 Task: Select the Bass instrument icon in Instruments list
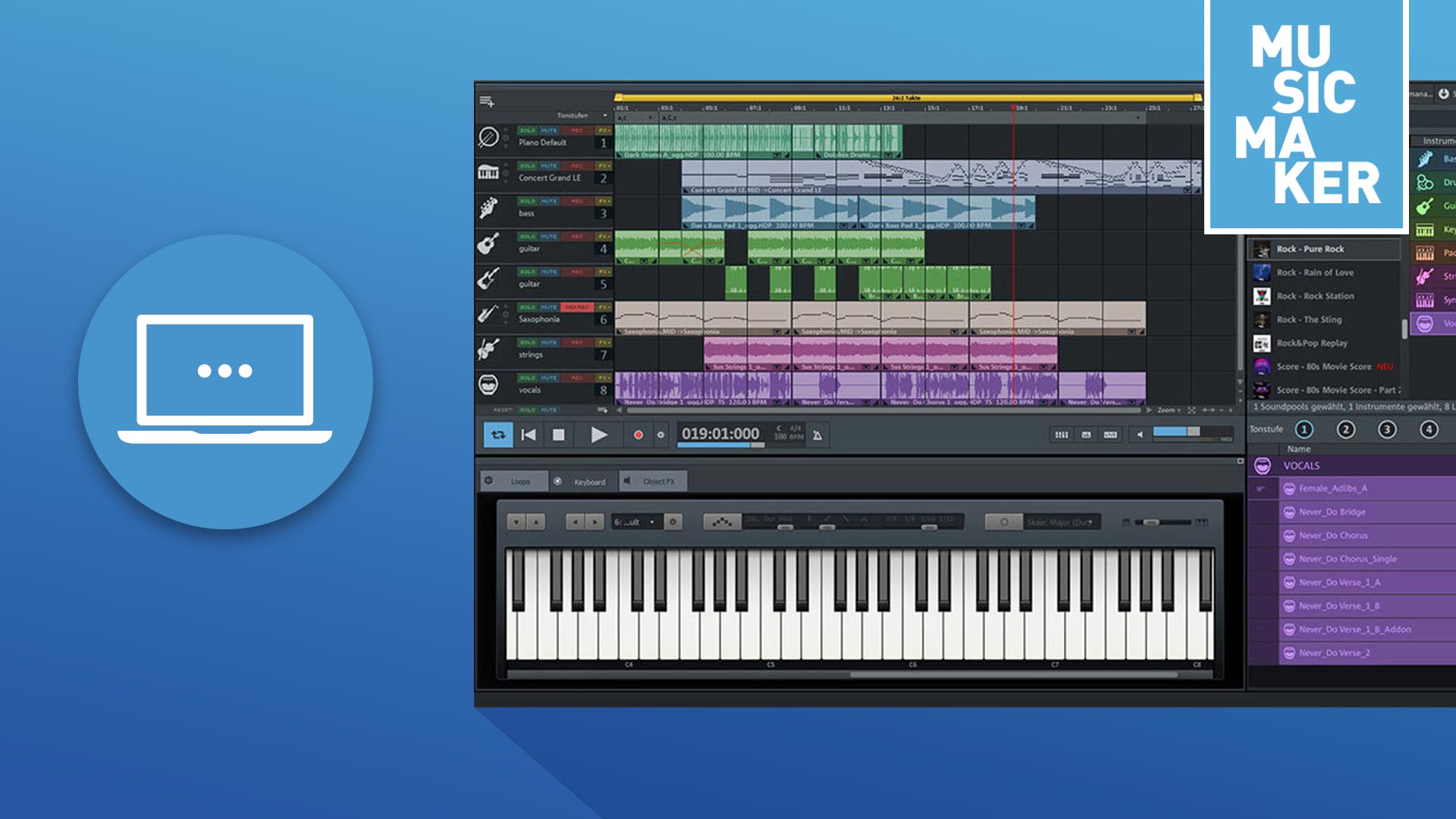[1426, 158]
